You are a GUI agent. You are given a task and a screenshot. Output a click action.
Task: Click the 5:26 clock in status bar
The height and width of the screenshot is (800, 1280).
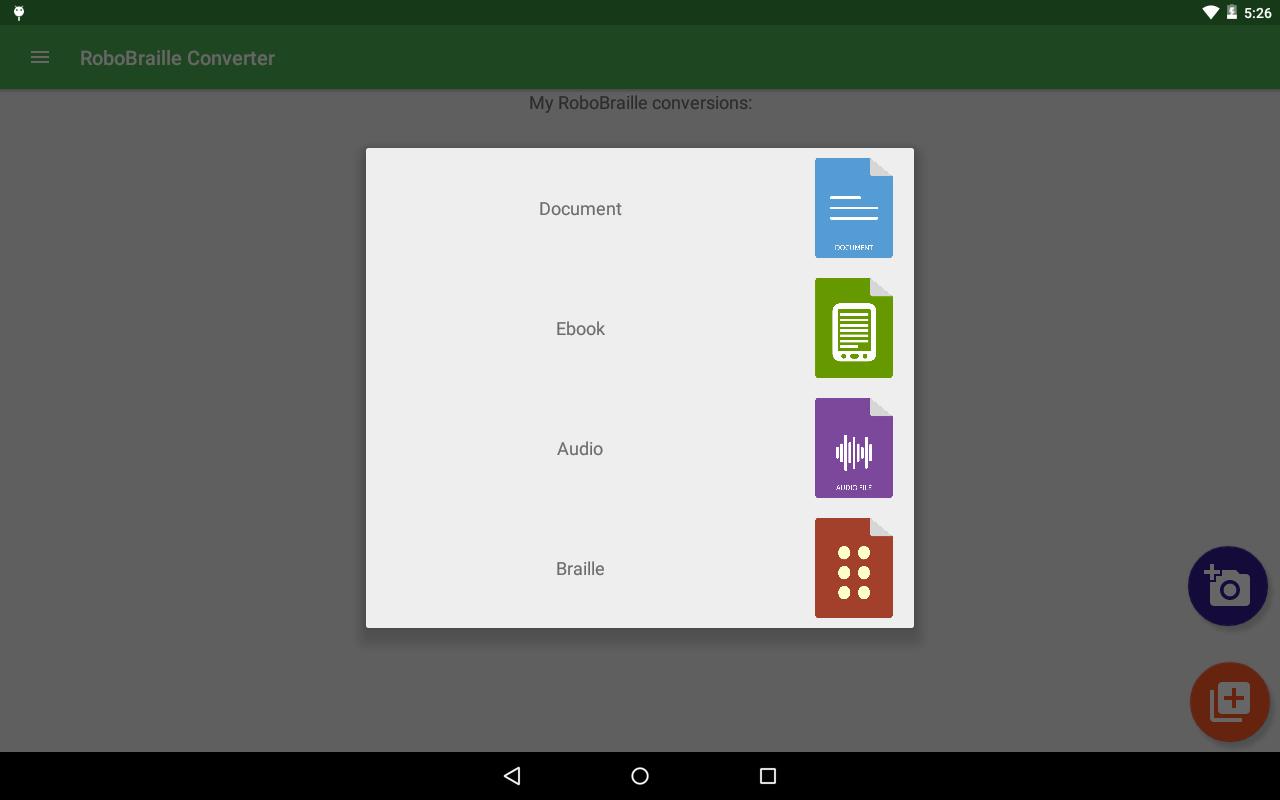tap(1258, 13)
